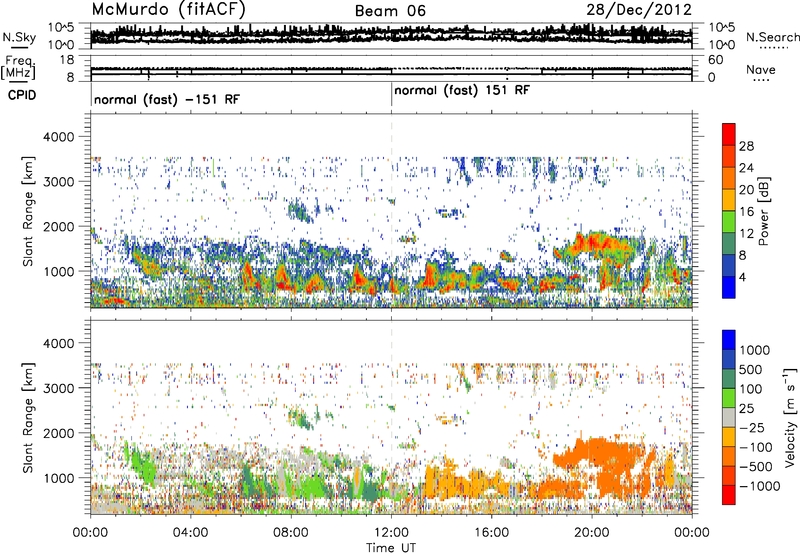Image resolution: width=800 pixels, height=554 pixels.
Task: Click '2000' tick on velocity panel axis
Action: click(x=58, y=433)
